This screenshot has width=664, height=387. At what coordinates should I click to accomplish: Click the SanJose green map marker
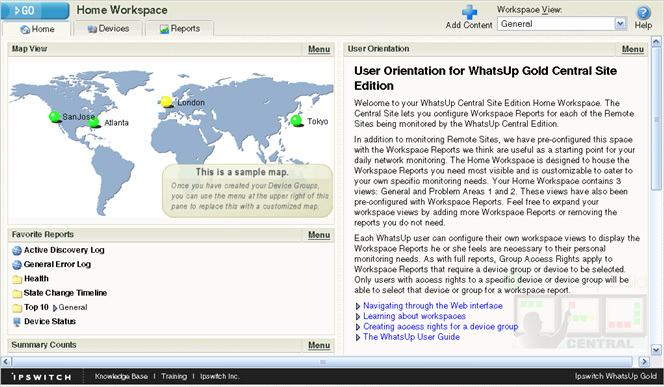pos(55,116)
